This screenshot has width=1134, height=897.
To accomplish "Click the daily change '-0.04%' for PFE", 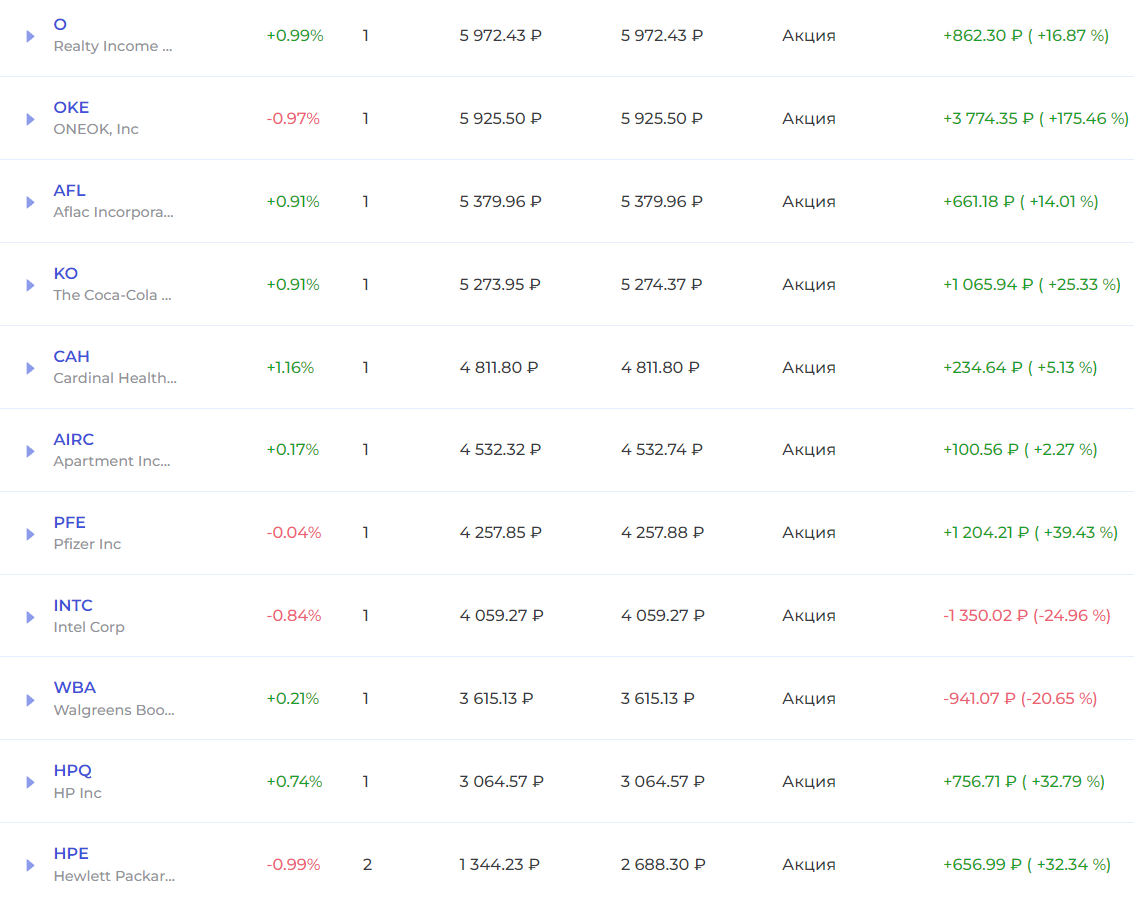I will pyautogui.click(x=294, y=532).
